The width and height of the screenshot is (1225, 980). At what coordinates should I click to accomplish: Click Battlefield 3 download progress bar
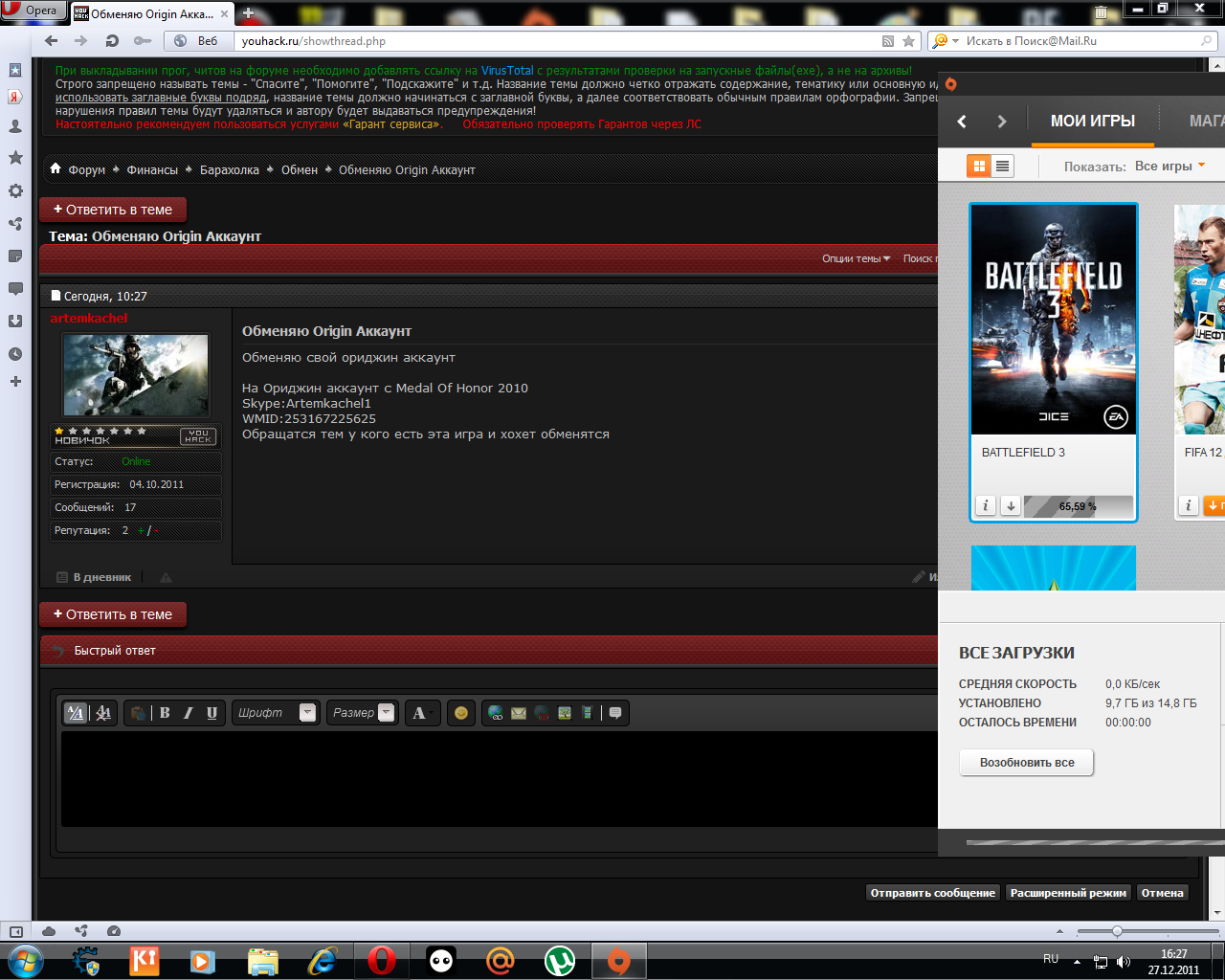point(1079,506)
